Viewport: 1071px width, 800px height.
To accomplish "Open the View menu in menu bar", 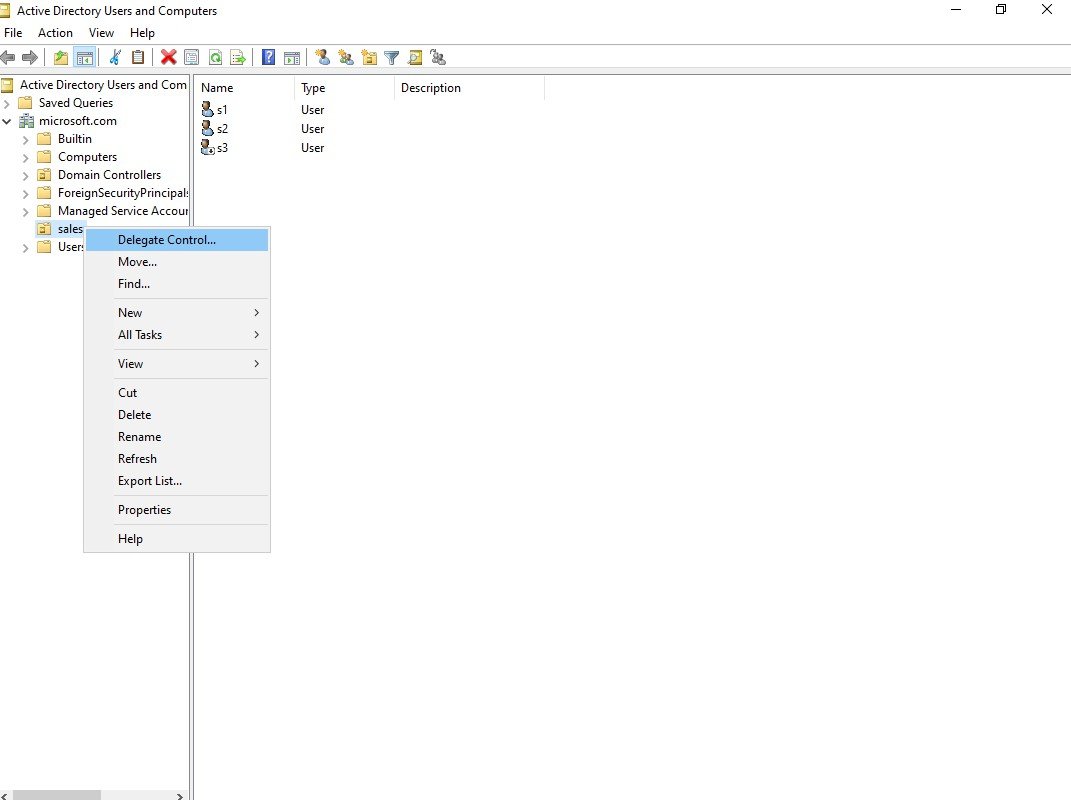I will (101, 33).
